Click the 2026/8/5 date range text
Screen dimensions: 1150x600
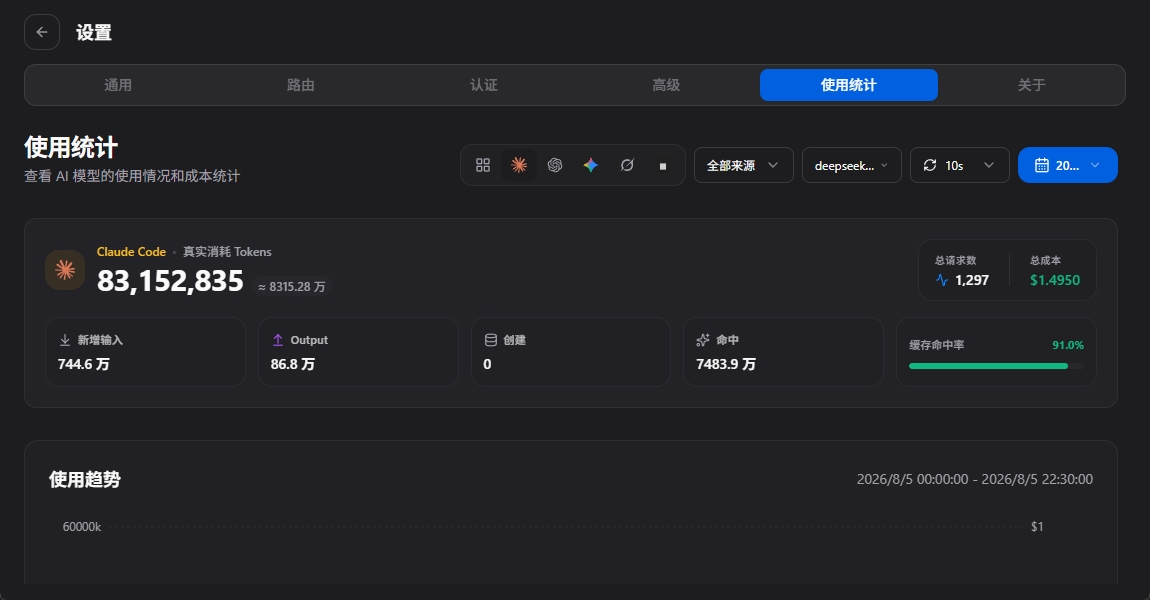click(x=975, y=479)
